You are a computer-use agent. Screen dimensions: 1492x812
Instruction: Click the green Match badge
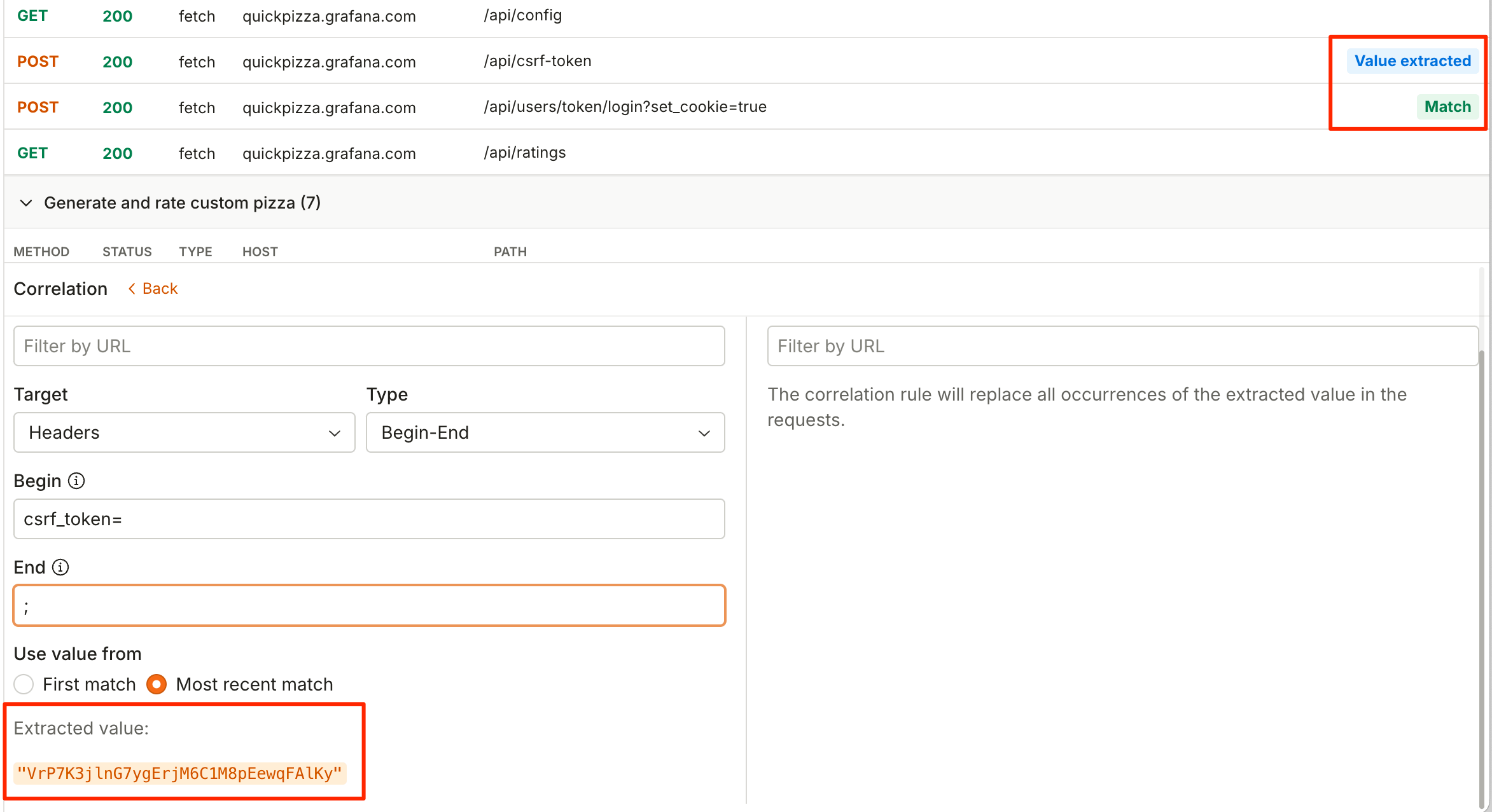point(1447,107)
